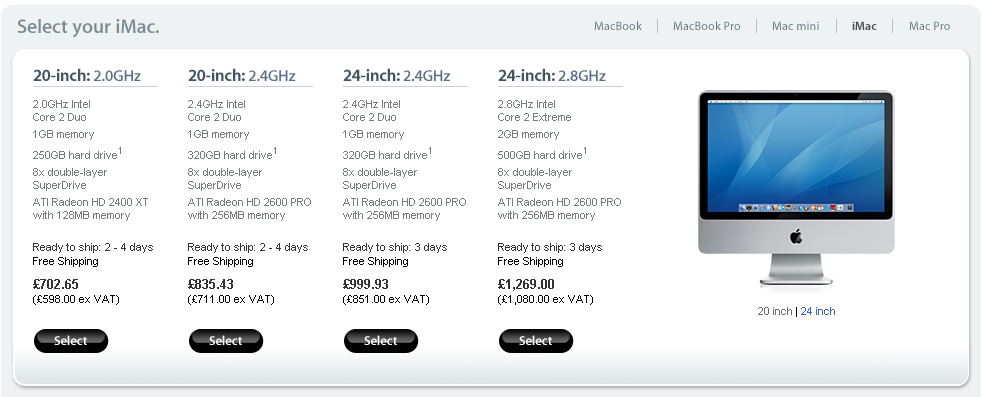Click the 24-inch: 2.4GHz heading
This screenshot has height=397, width=985.
(x=396, y=76)
